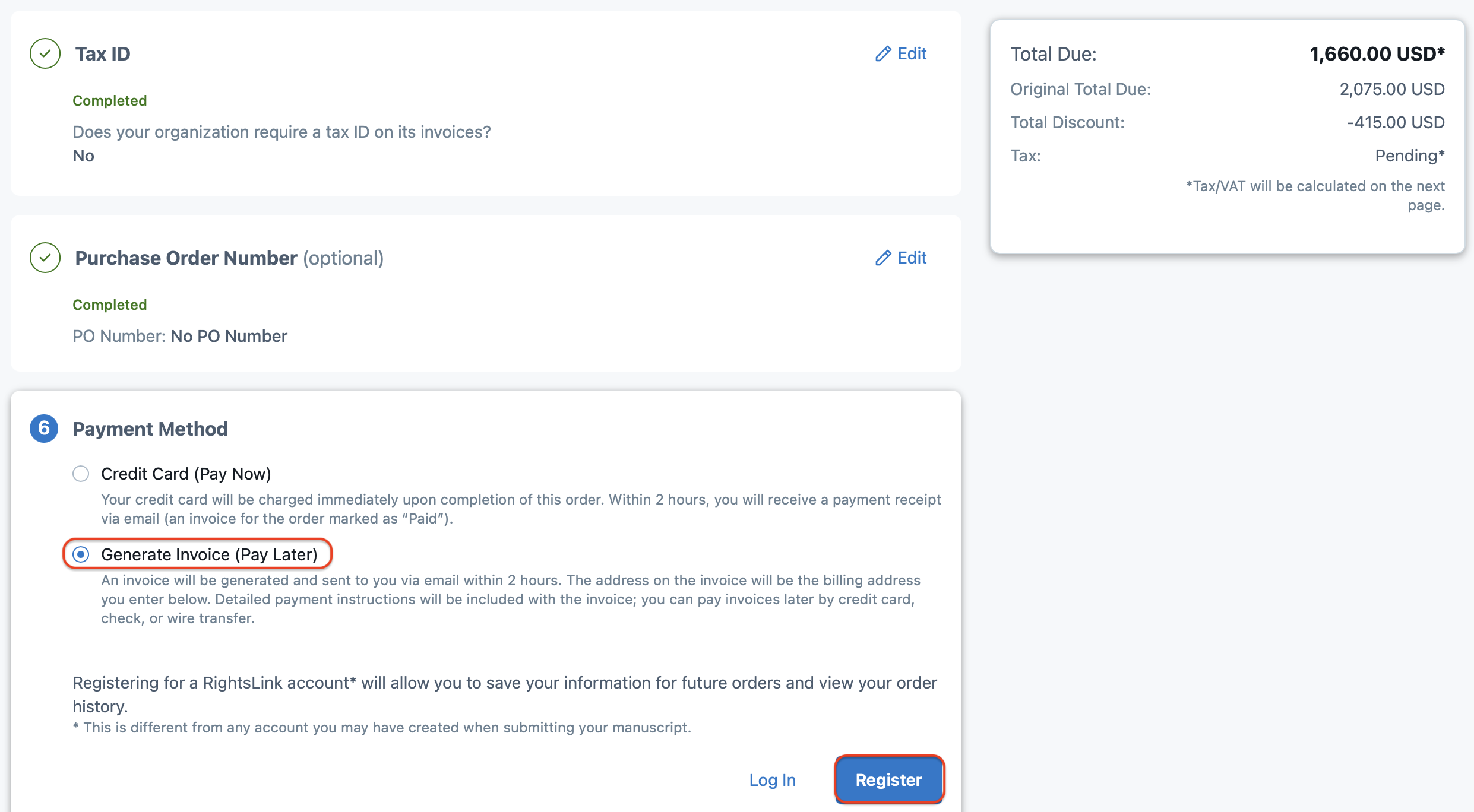Select Generate Invoice (Pay Later) radio button

[x=81, y=554]
